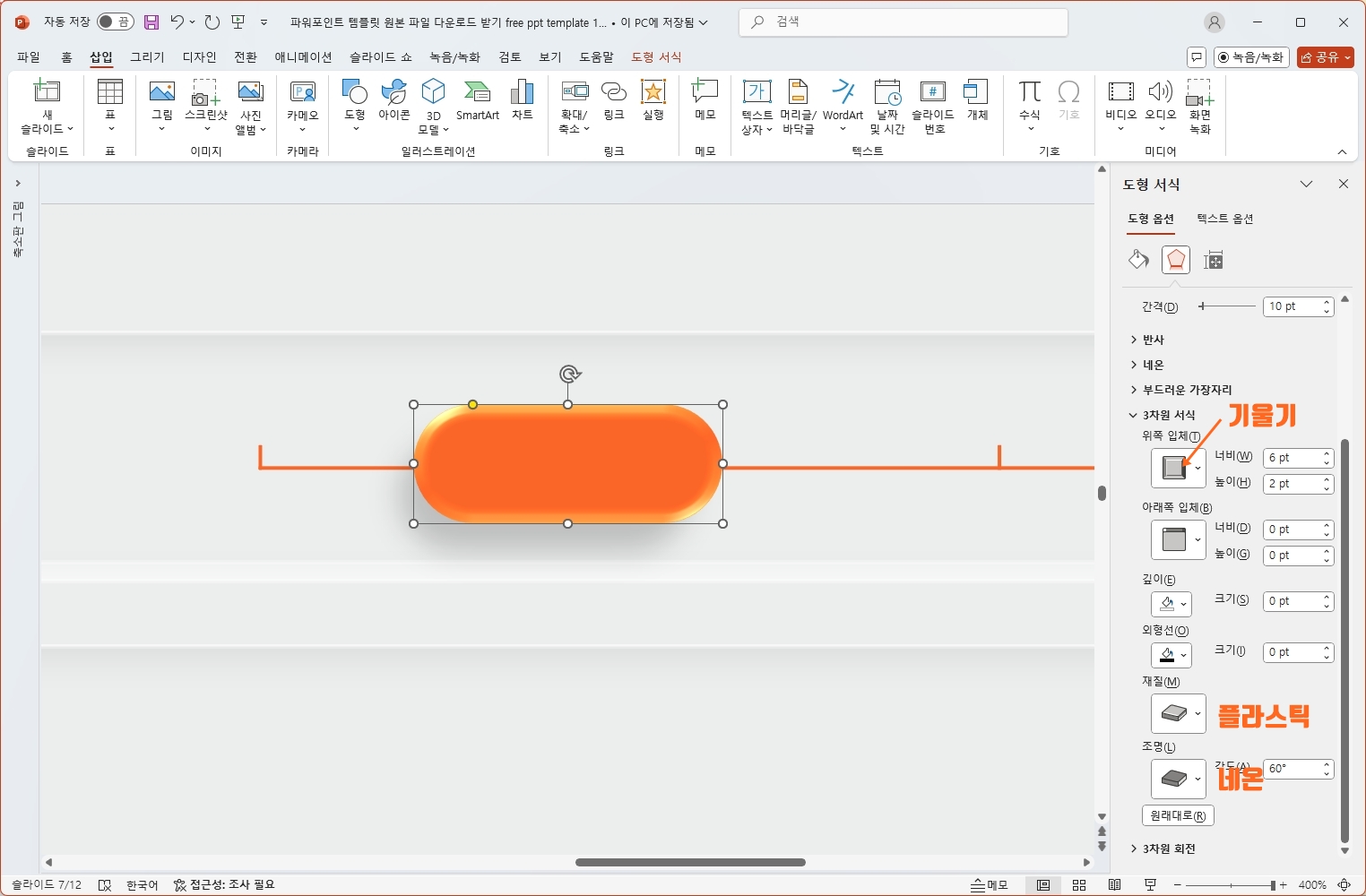Switch to the 디자인 ribbon tab
Image resolution: width=1366 pixels, height=896 pixels.
[199, 56]
